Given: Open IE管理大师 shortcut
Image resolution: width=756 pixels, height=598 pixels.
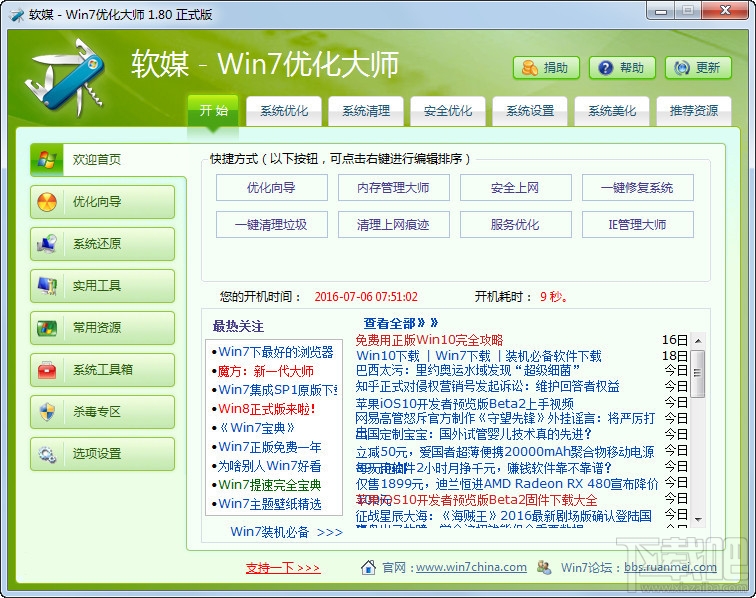Looking at the screenshot, I should [637, 225].
